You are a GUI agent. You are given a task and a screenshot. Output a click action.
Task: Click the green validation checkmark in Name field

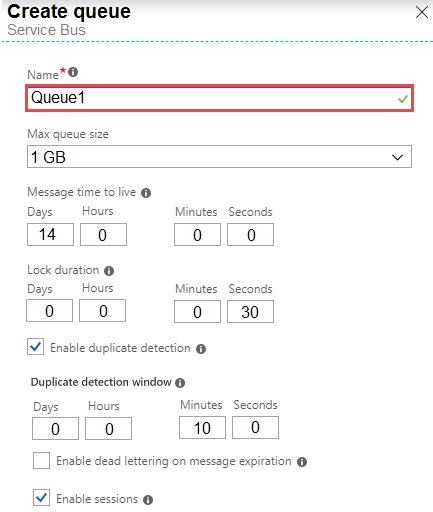(x=403, y=99)
